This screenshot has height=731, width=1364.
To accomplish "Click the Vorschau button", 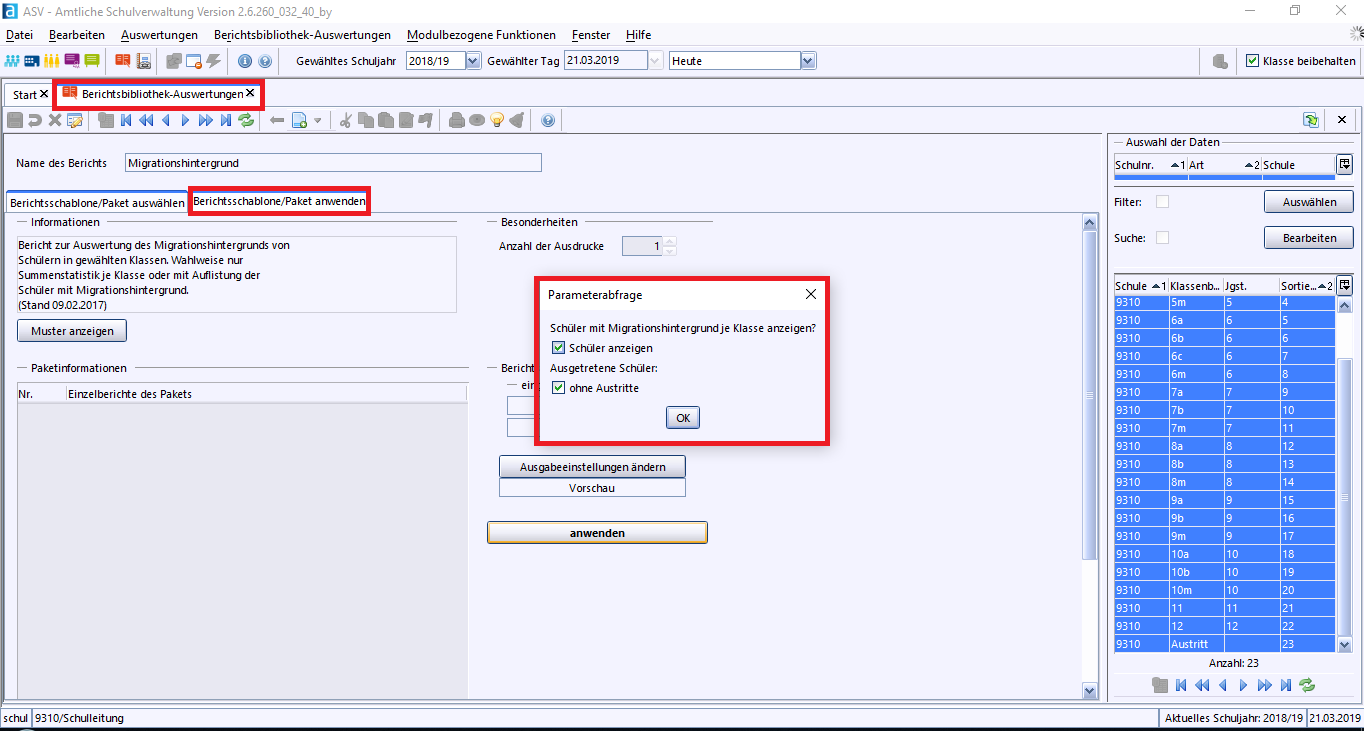I will 592,488.
